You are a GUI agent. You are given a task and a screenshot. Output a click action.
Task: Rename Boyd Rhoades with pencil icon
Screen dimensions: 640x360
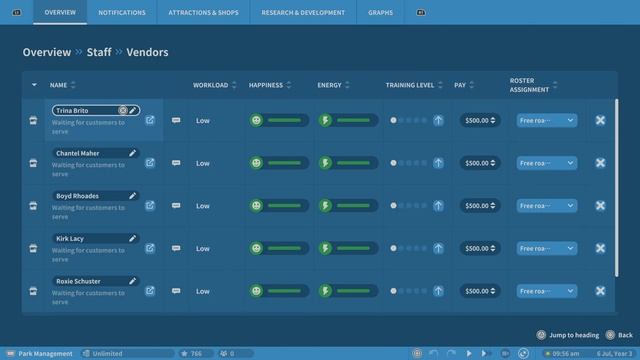pos(132,196)
